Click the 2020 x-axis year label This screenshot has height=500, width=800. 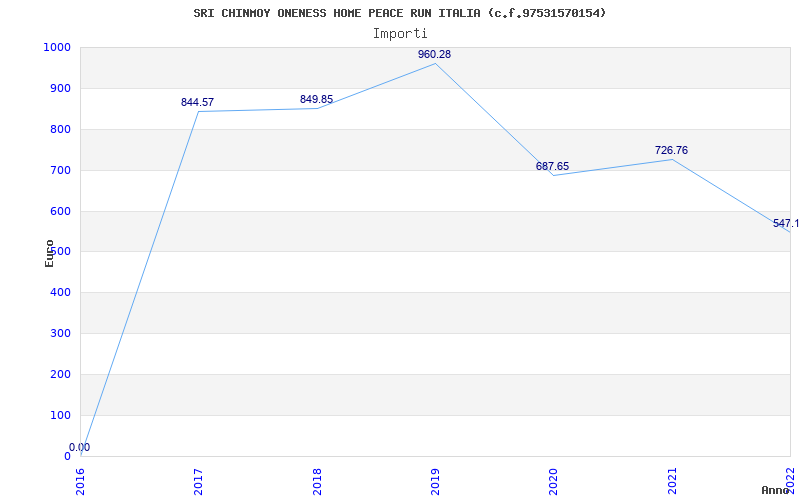(x=554, y=482)
